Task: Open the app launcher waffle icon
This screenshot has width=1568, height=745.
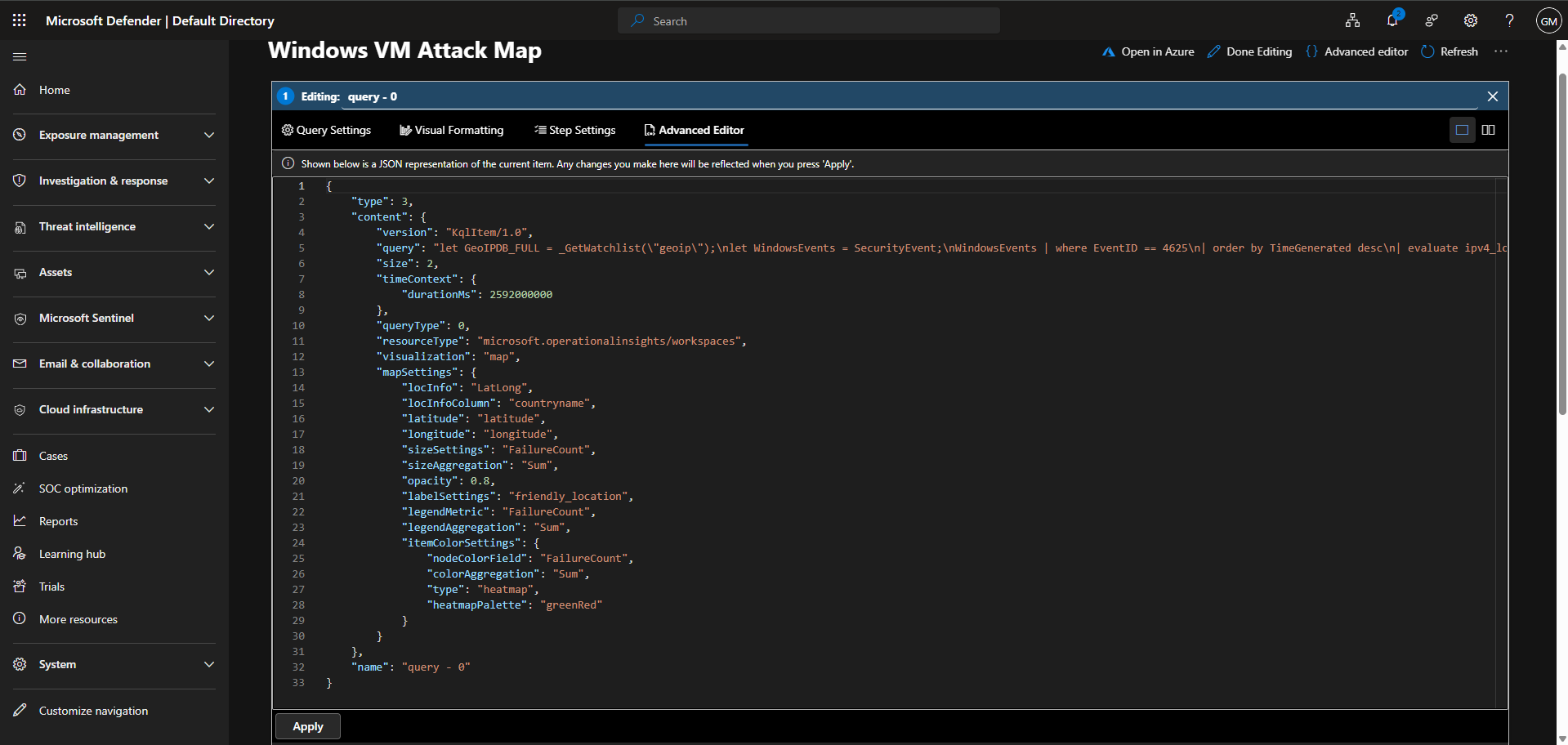Action: [x=20, y=20]
